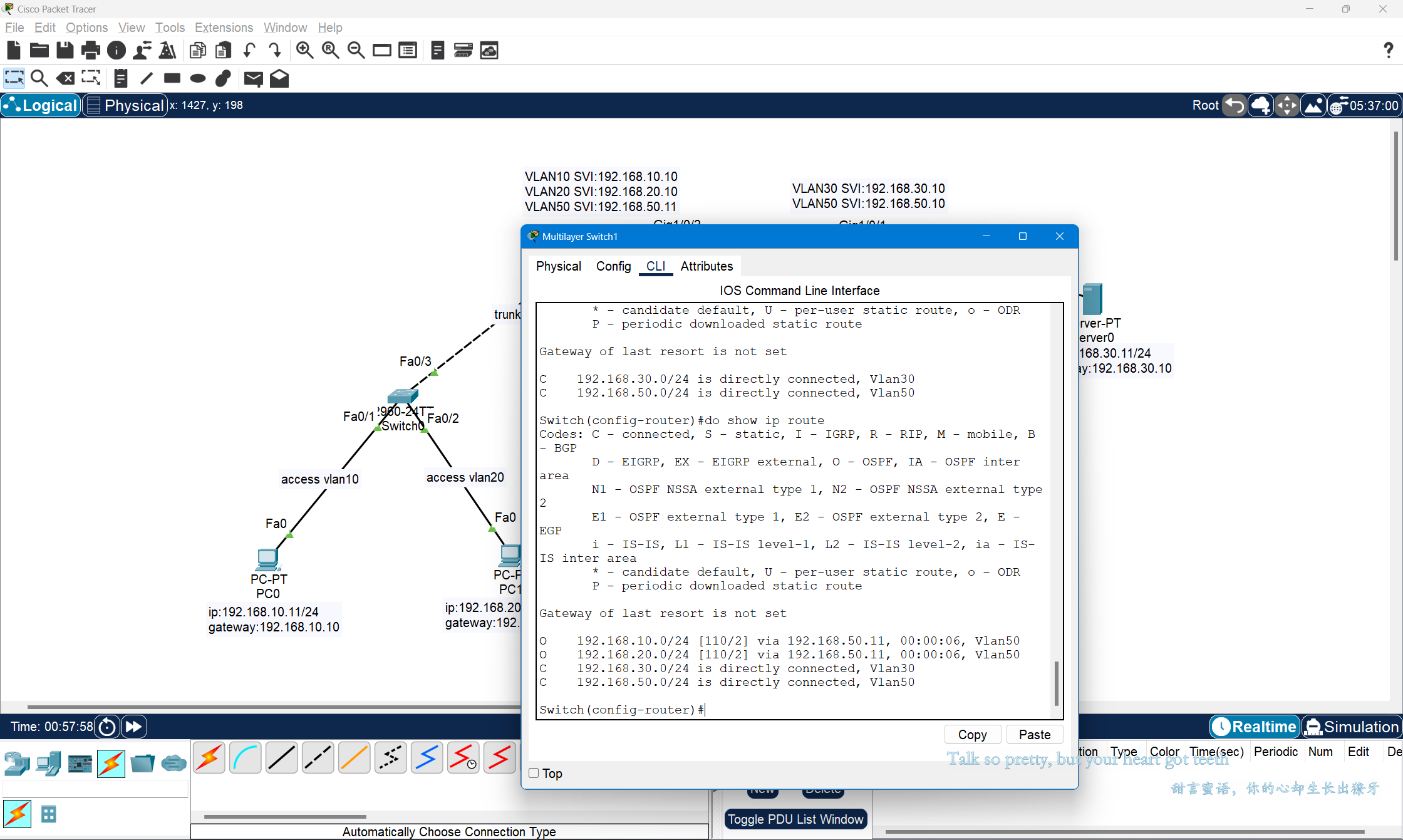This screenshot has width=1403, height=840.
Task: Zoom out with the magnifier minus icon
Action: (x=356, y=50)
